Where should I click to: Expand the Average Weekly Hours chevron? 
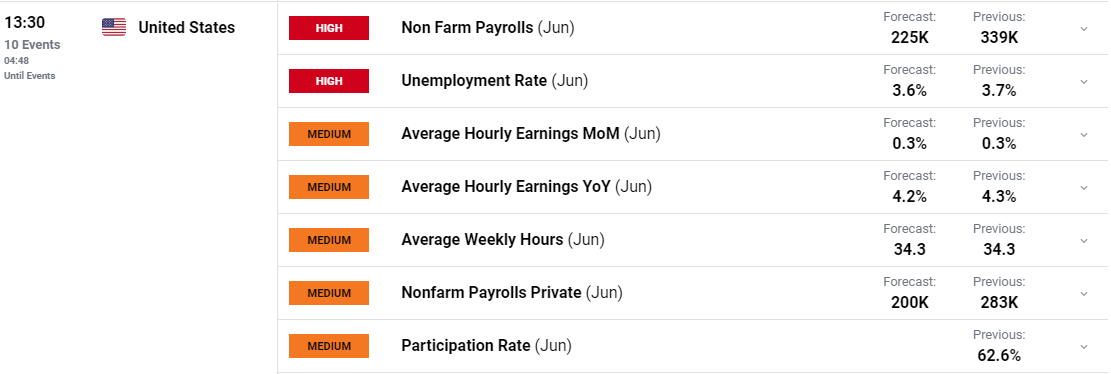point(1083,241)
